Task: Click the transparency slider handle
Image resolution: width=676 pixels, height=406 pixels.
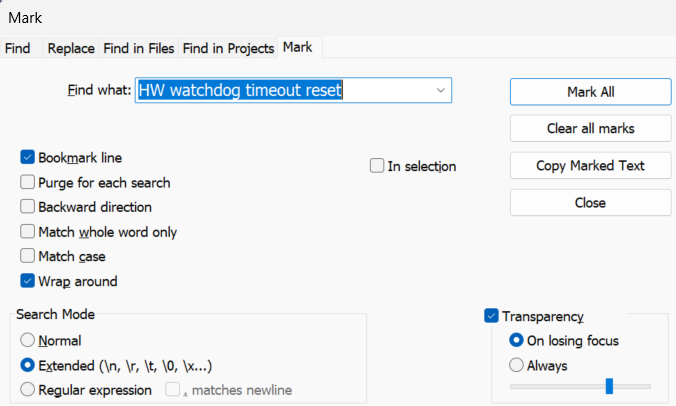Action: [x=609, y=386]
